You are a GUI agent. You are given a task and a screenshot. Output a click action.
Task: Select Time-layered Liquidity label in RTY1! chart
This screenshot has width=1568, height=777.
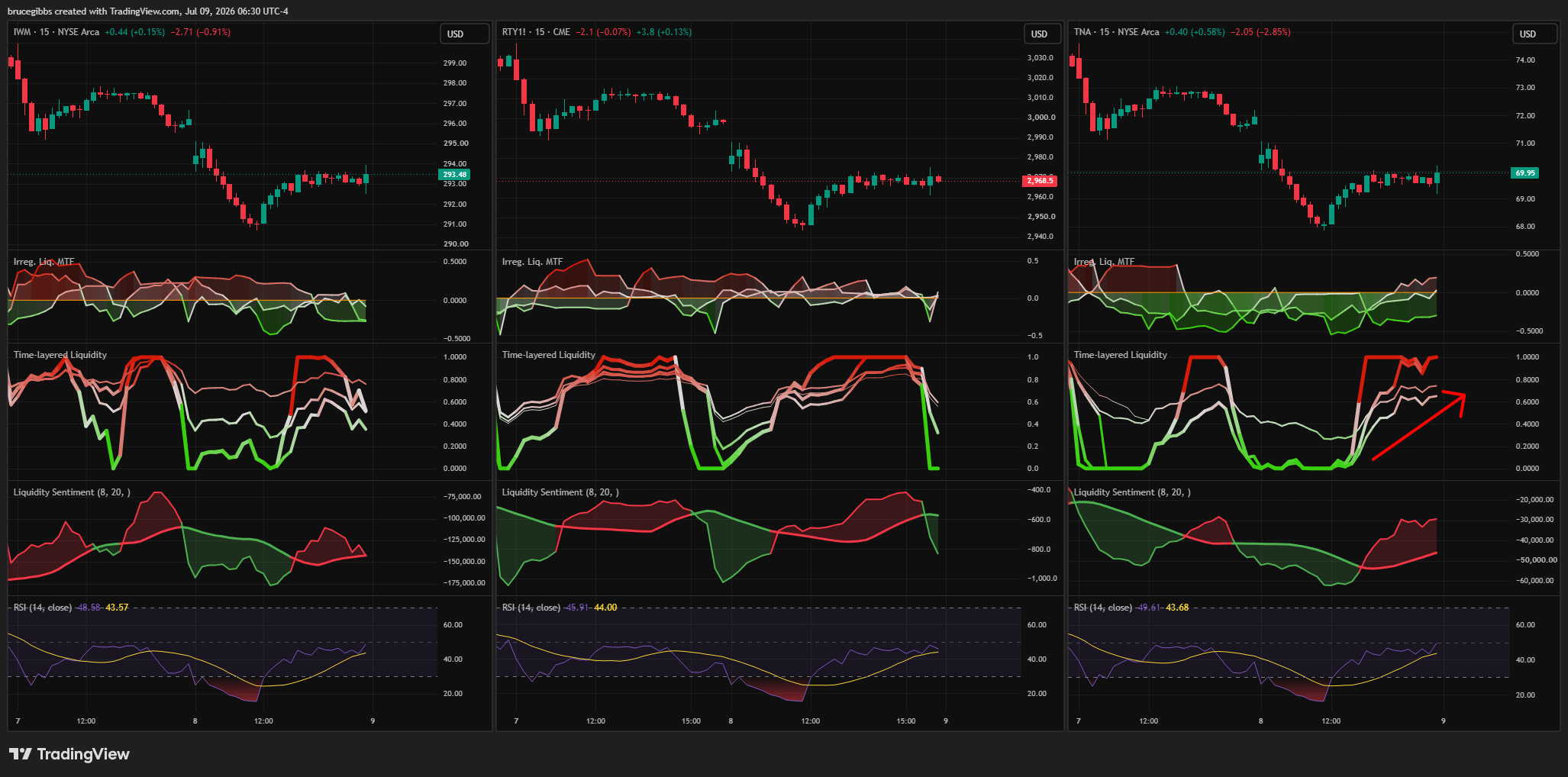(548, 355)
